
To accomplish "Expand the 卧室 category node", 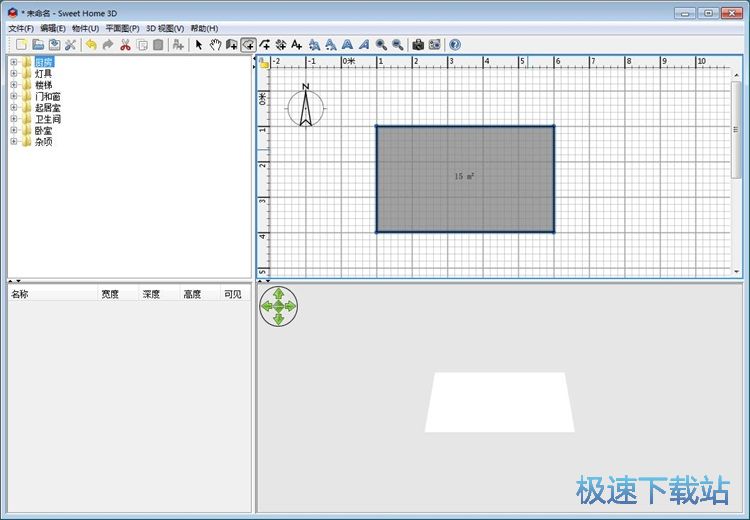I will point(14,130).
